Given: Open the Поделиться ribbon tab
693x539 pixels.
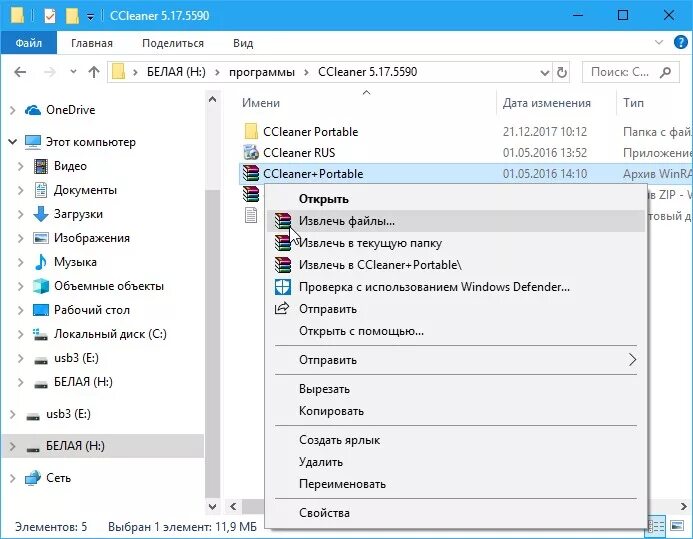Looking at the screenshot, I should point(173,43).
